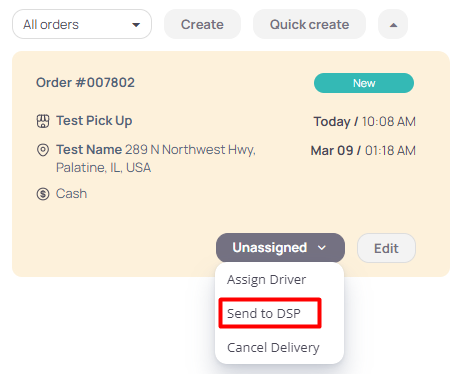Viewport: 456px width, 374px height.
Task: Click the New status badge
Action: (x=364, y=83)
